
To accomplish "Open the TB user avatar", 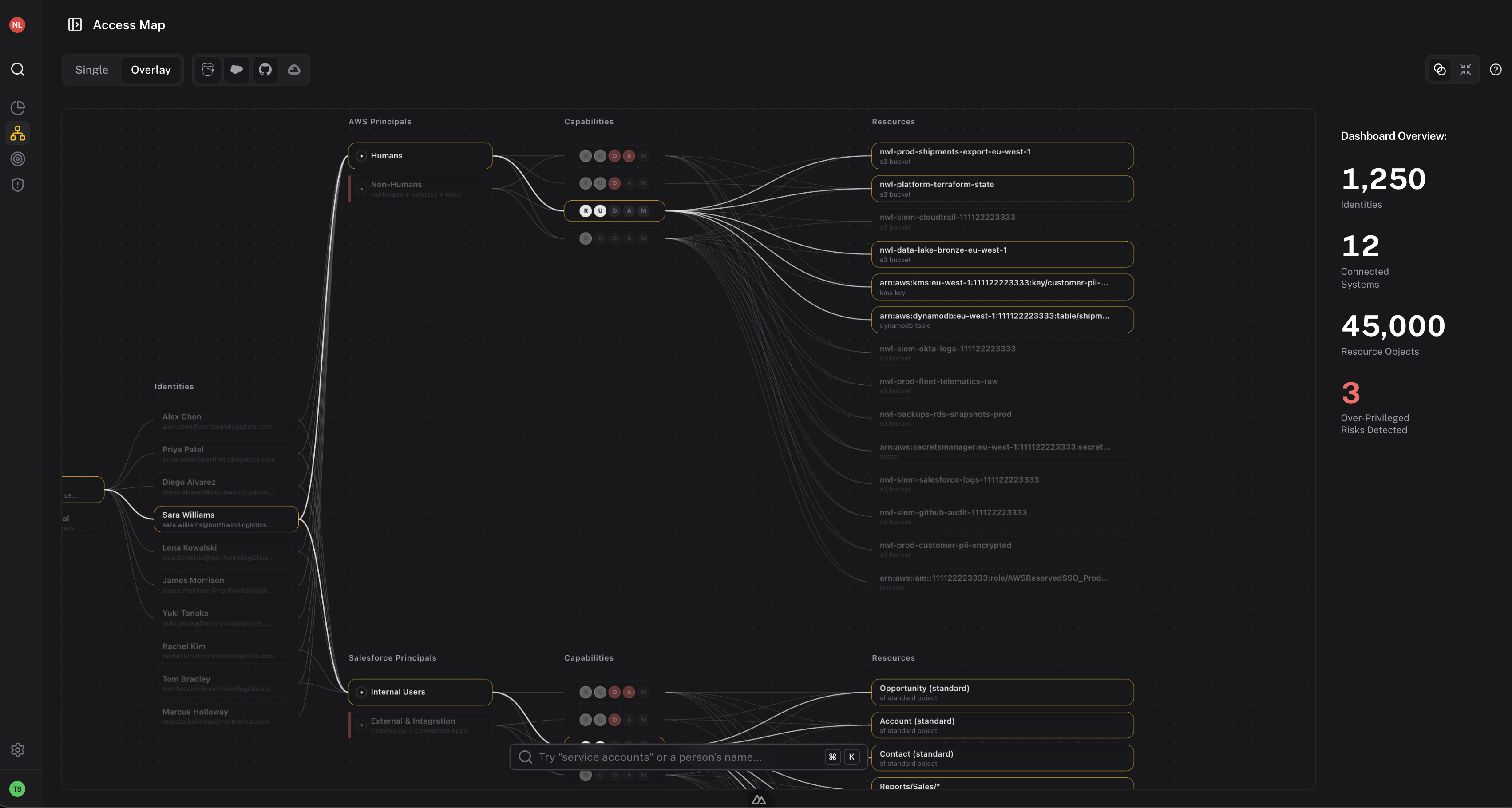I will coord(17,789).
